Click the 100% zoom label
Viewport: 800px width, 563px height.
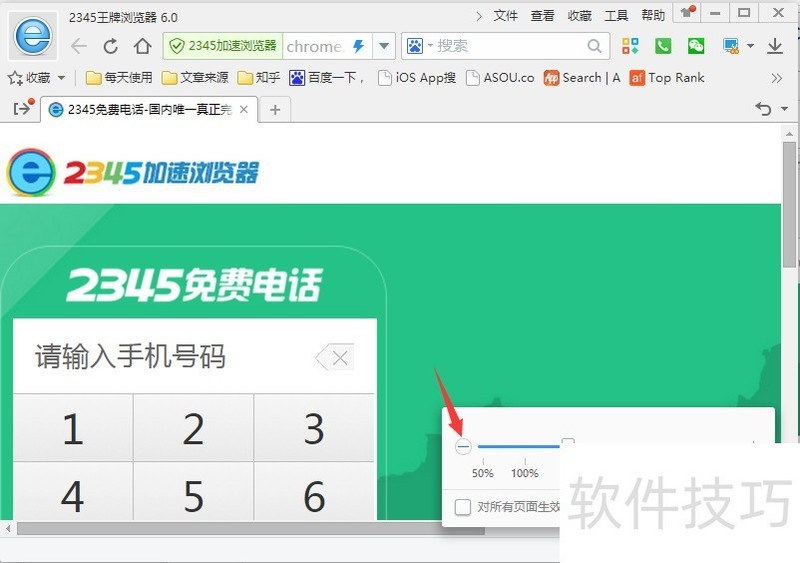coord(525,473)
